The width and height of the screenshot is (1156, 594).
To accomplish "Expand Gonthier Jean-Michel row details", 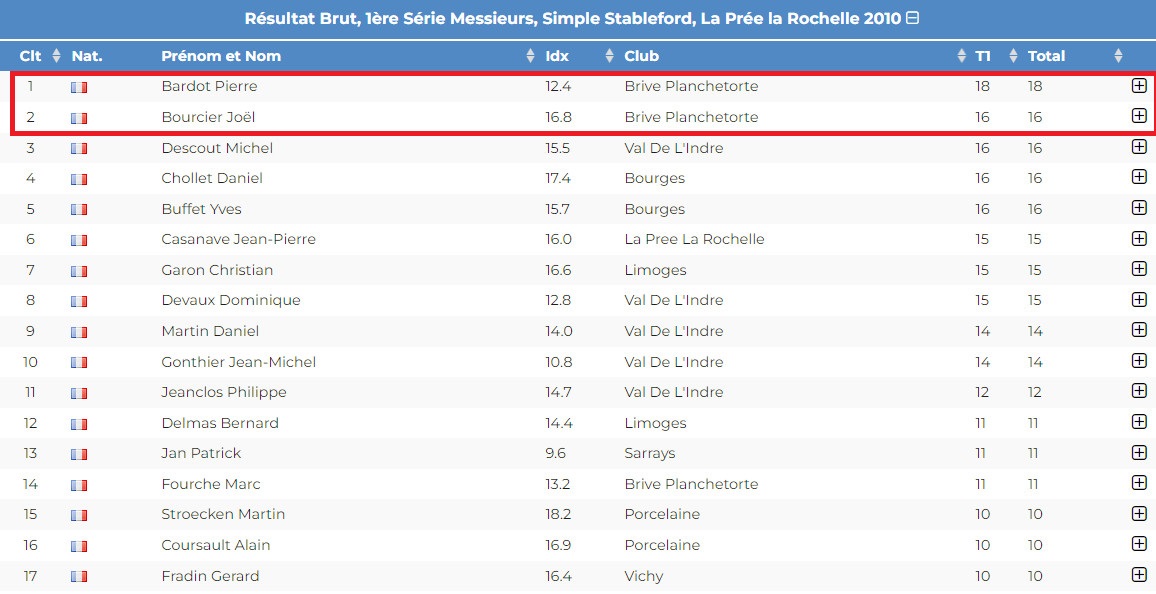I will 1139,360.
